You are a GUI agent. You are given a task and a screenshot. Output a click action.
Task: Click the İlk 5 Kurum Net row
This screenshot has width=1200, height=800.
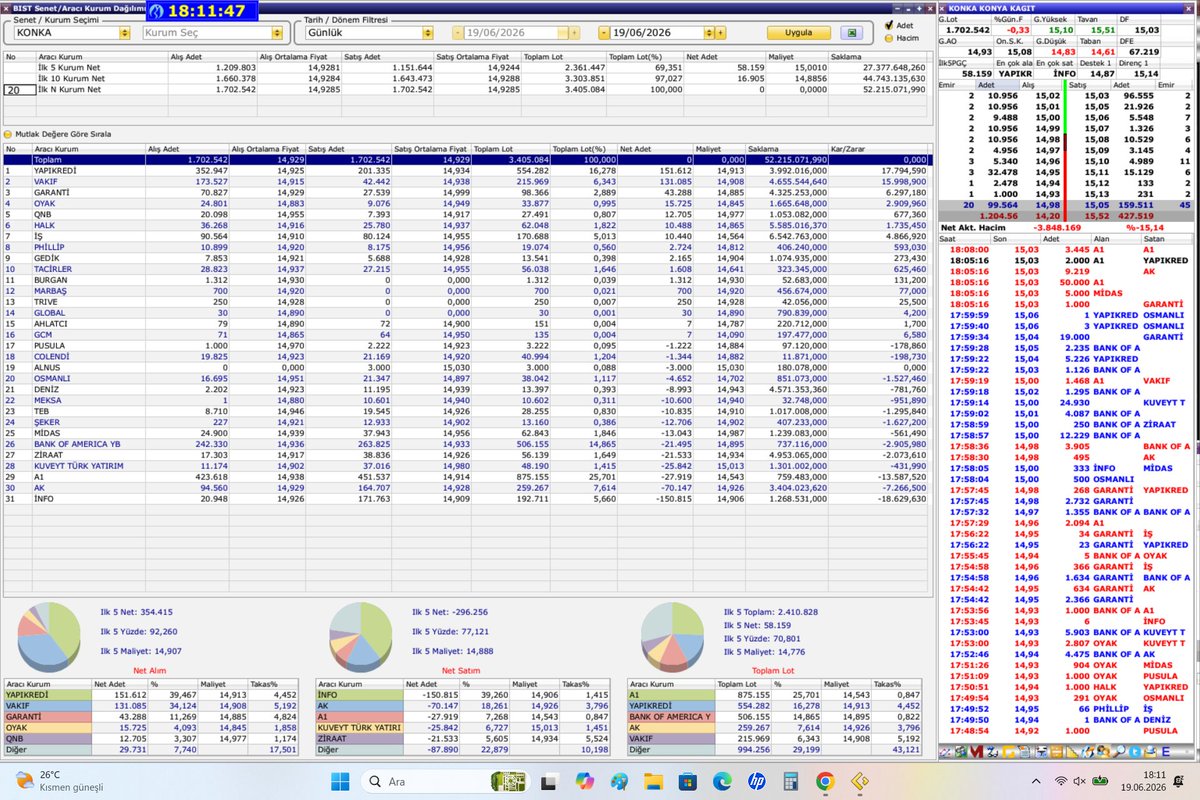pyautogui.click(x=467, y=68)
